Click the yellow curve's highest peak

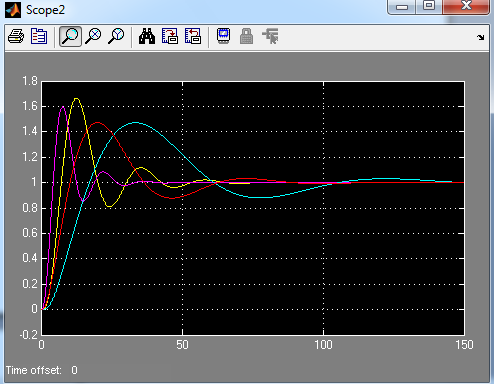click(x=76, y=98)
